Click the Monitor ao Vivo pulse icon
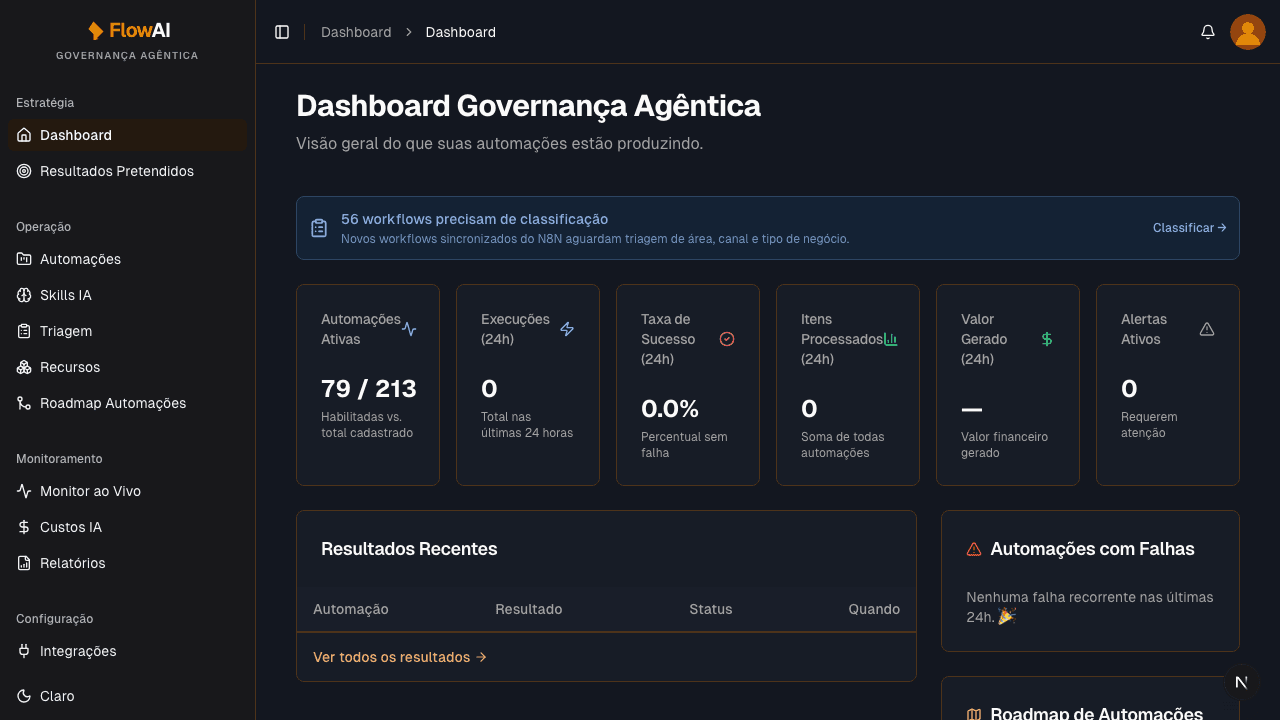 click(x=24, y=491)
